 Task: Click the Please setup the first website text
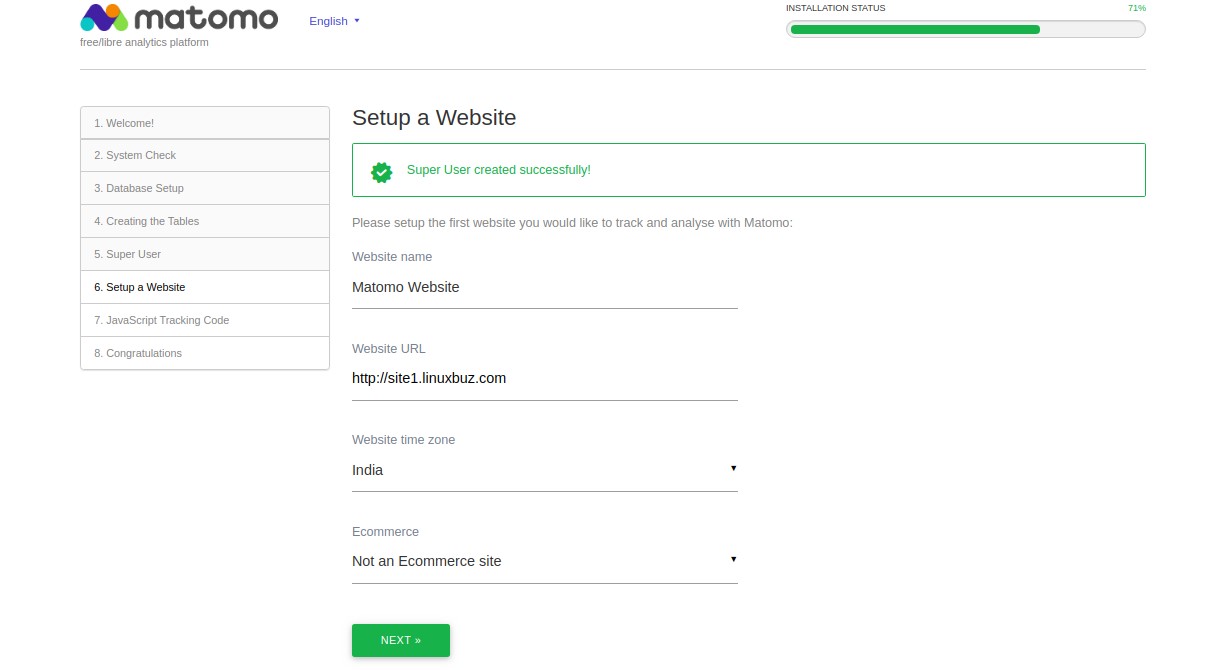pos(572,223)
